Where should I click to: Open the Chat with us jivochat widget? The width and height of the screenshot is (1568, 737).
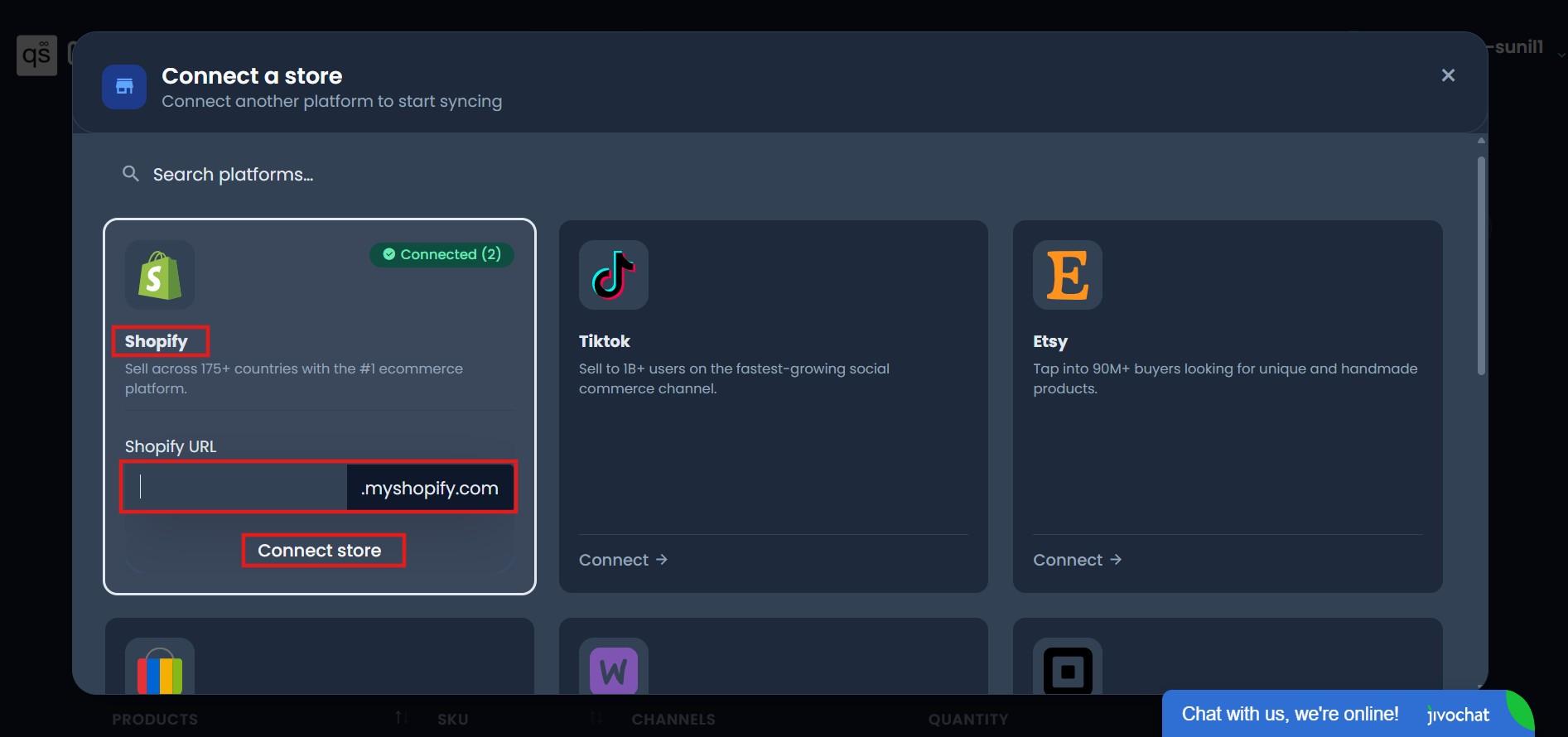1348,714
